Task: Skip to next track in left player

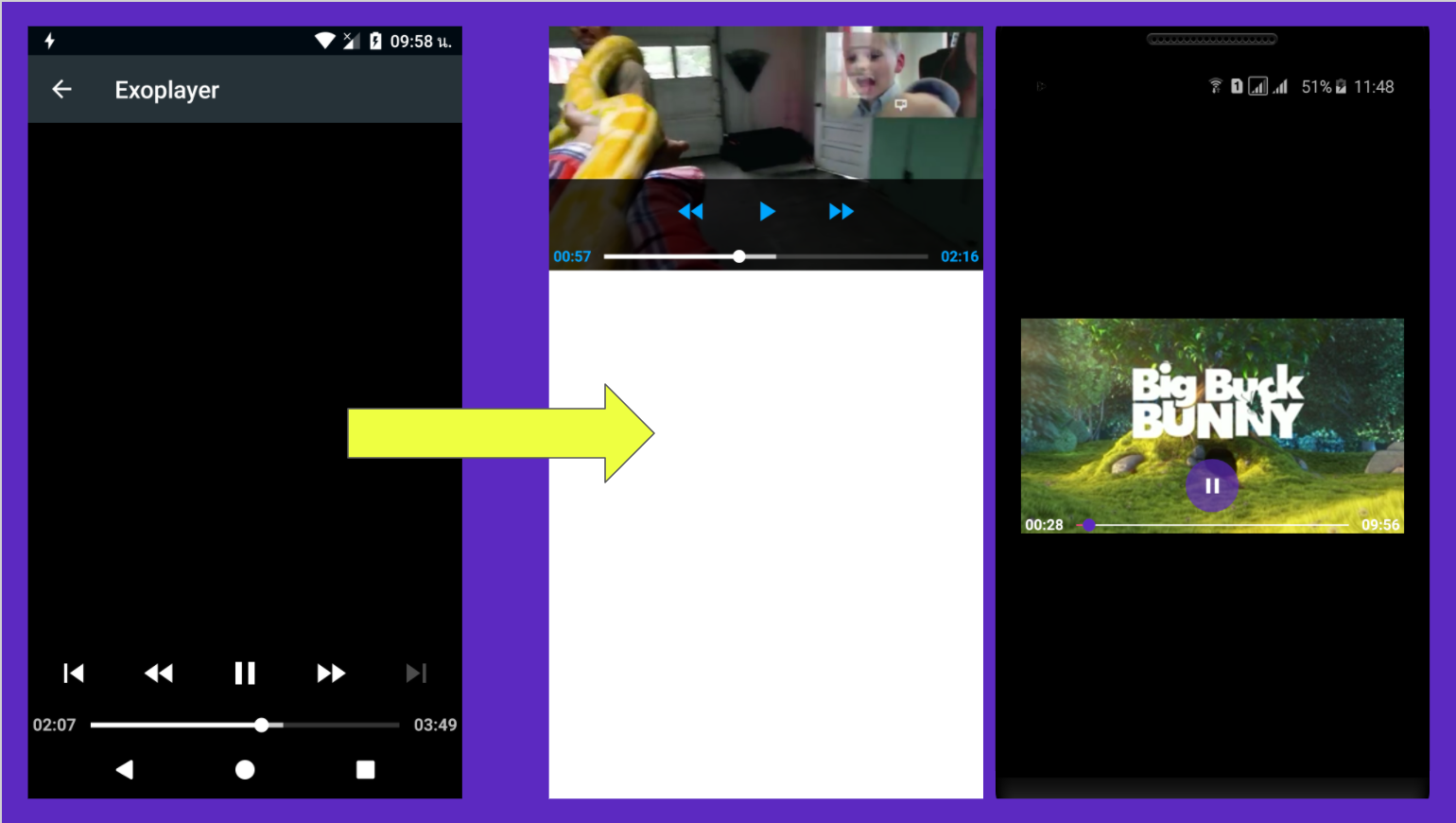Action: tap(416, 673)
